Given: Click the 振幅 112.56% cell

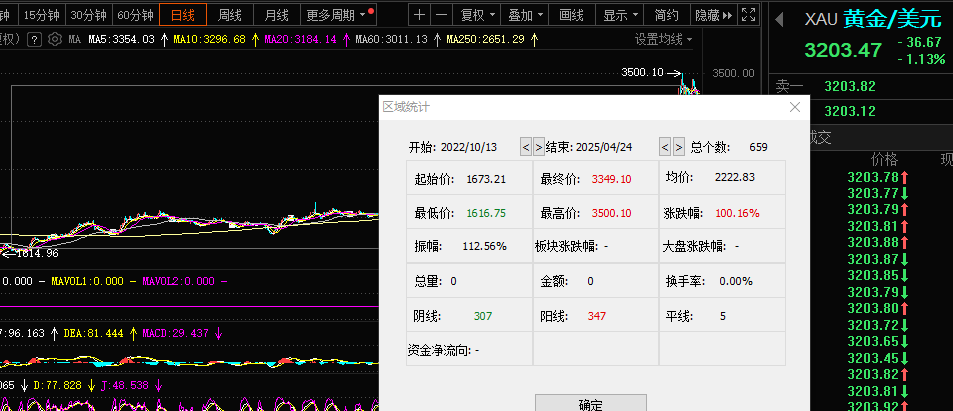Looking at the screenshot, I should tap(469, 246).
